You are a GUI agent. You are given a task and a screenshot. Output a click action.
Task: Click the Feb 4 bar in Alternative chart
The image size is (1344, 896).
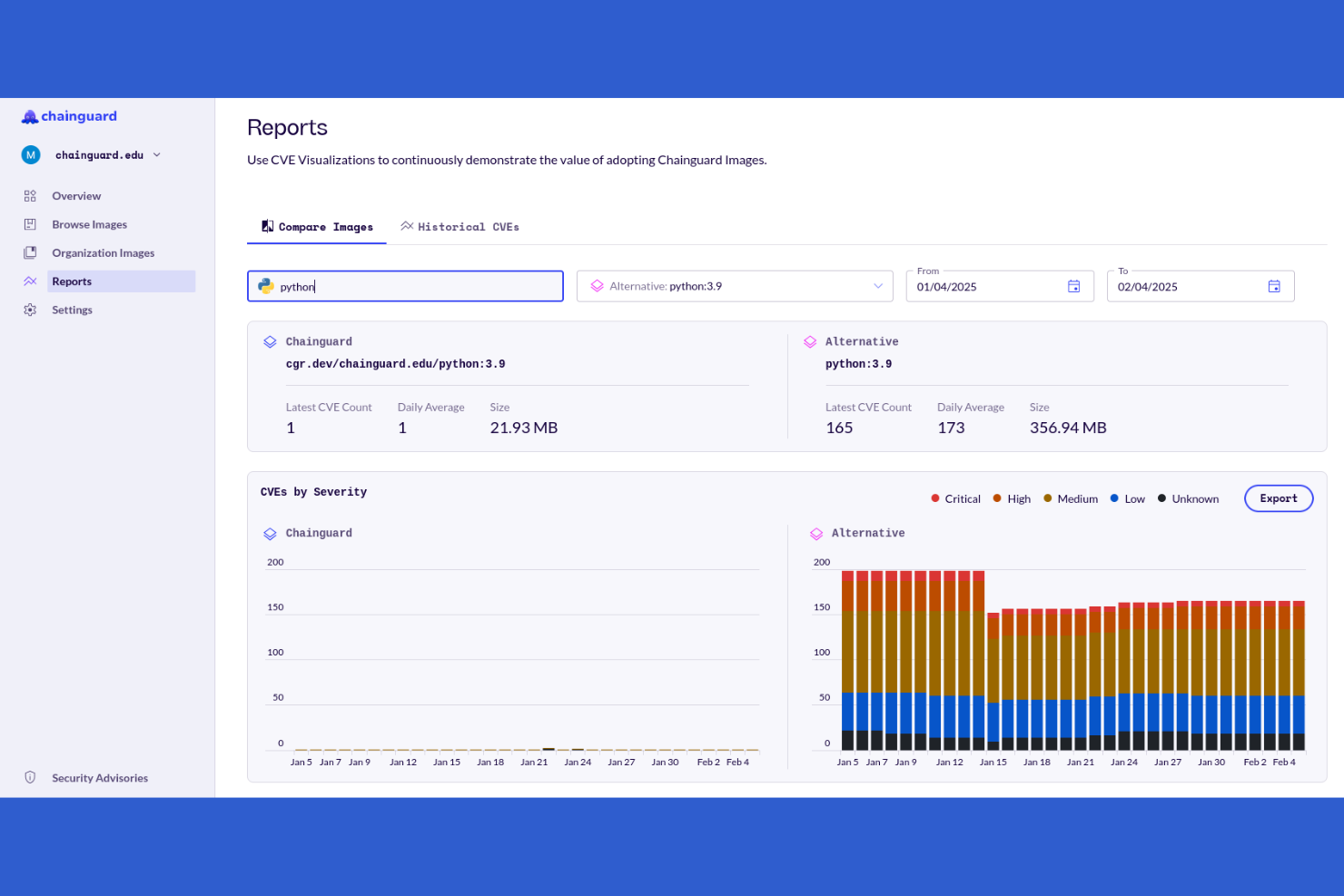[x=1284, y=675]
